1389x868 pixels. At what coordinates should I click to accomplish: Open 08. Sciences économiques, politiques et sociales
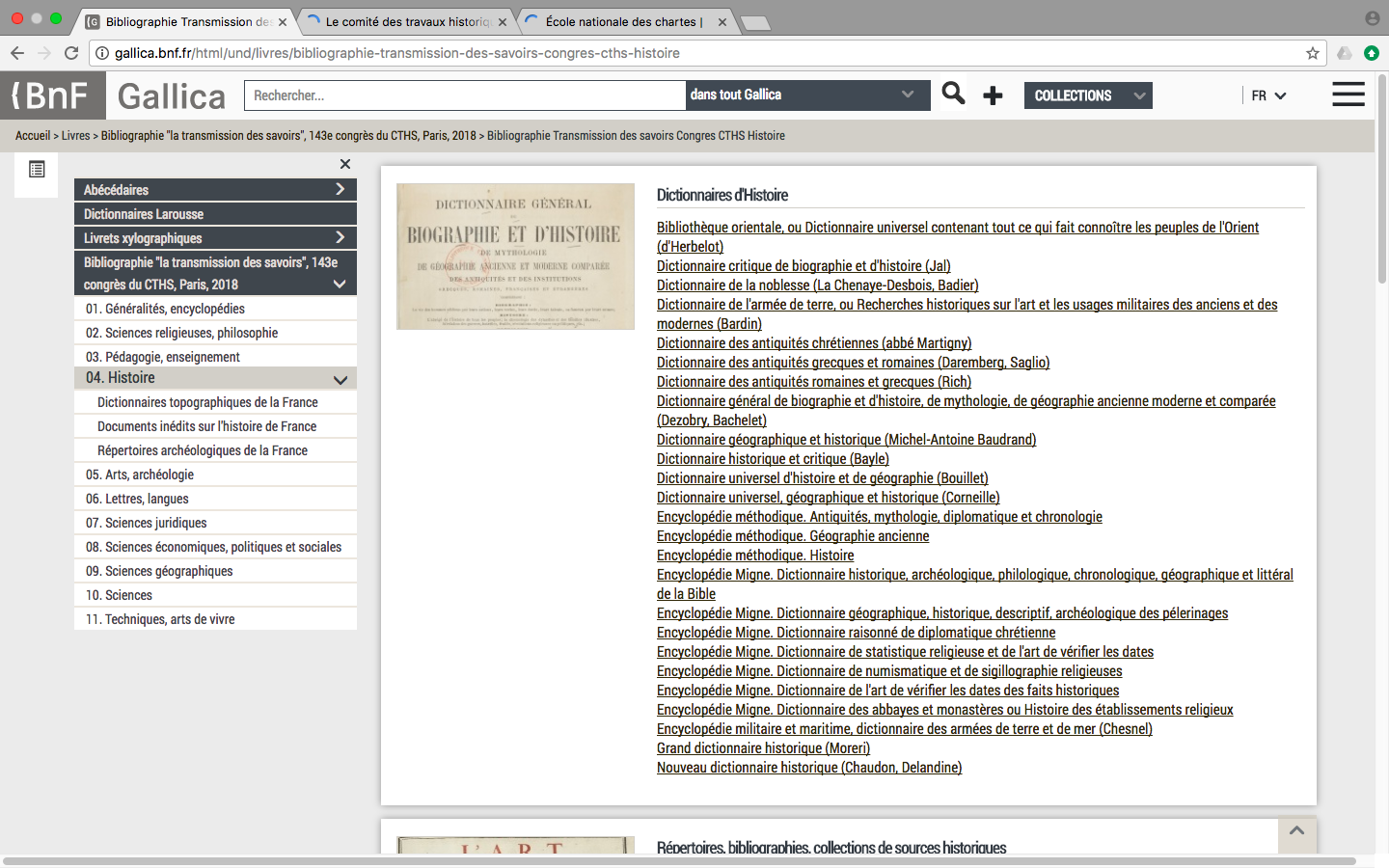(x=215, y=547)
